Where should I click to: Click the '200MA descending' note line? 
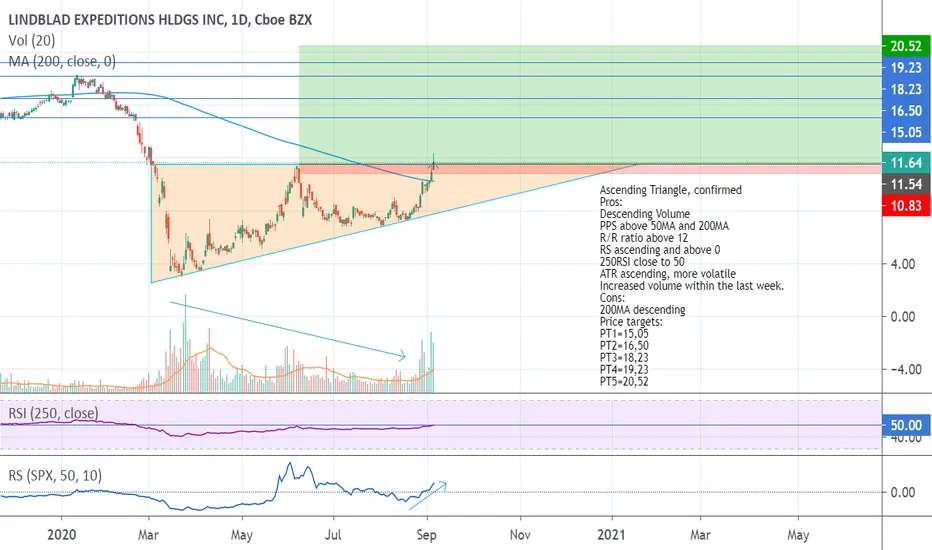pyautogui.click(x=643, y=309)
